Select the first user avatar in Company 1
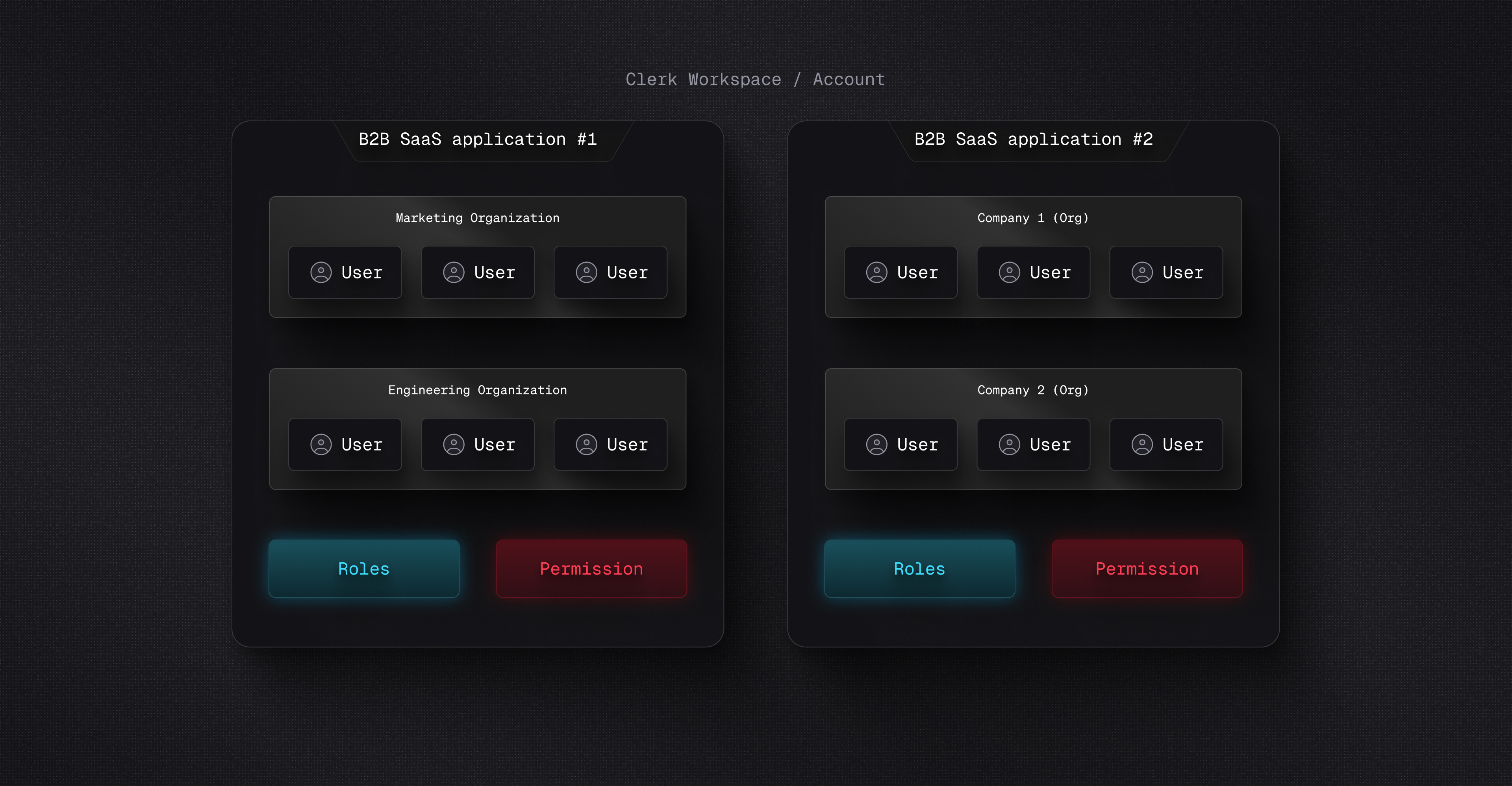This screenshot has height=786, width=1512. [876, 273]
